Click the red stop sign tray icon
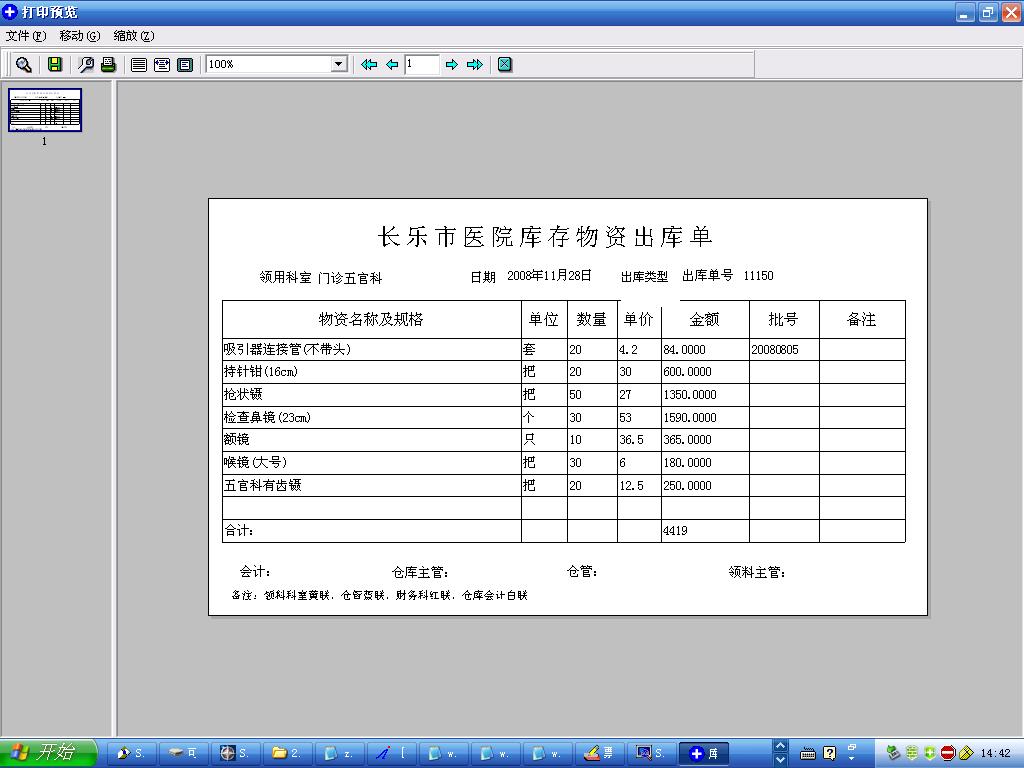This screenshot has width=1024, height=768. pyautogui.click(x=948, y=753)
